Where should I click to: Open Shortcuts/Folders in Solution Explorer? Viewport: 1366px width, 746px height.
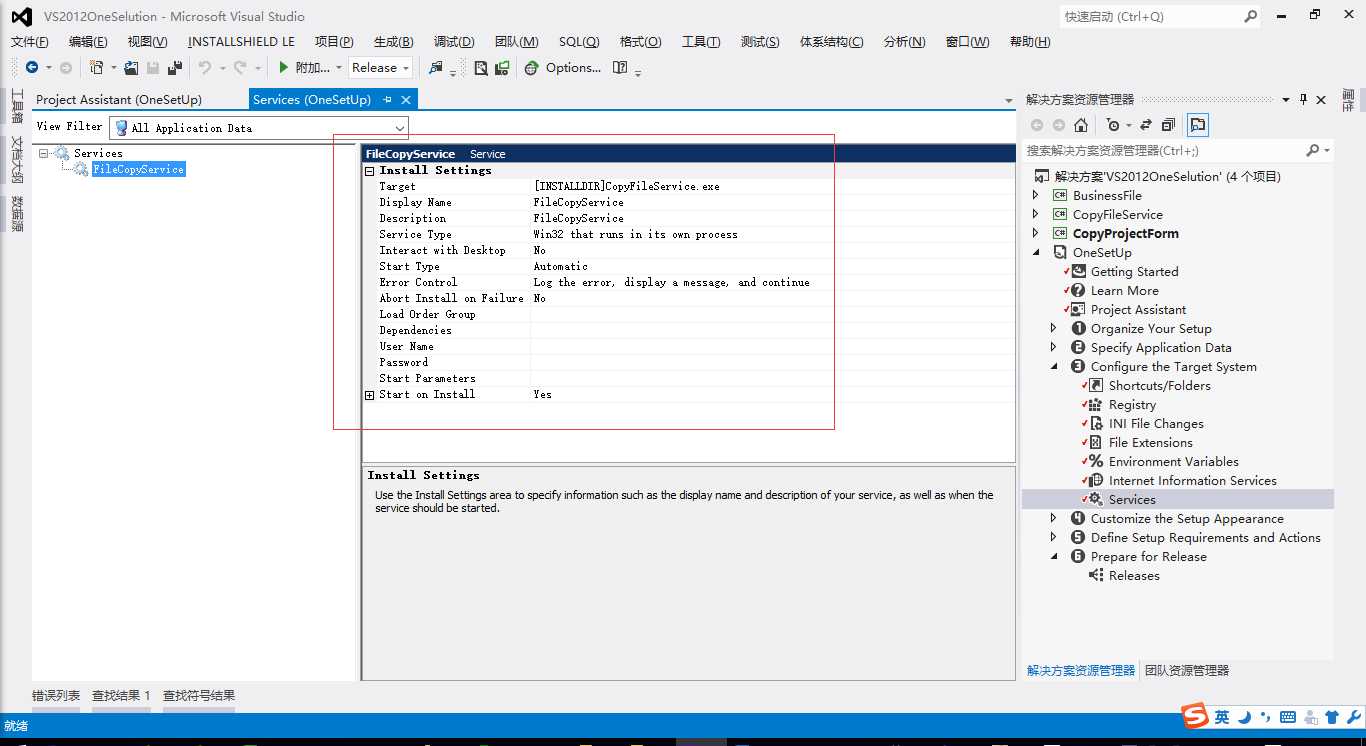tap(1159, 385)
